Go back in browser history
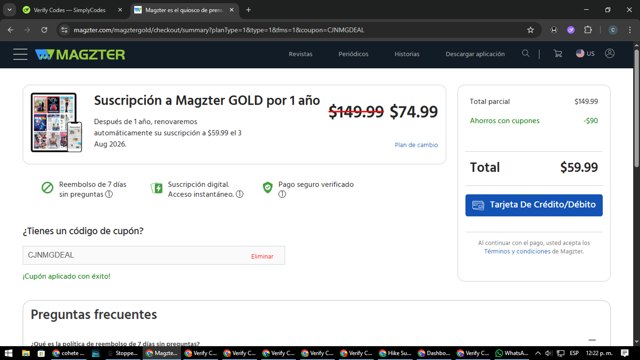The width and height of the screenshot is (640, 360). 11,30
